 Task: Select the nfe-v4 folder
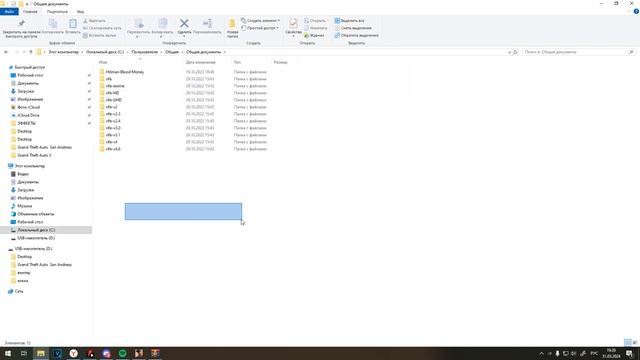tap(111, 142)
